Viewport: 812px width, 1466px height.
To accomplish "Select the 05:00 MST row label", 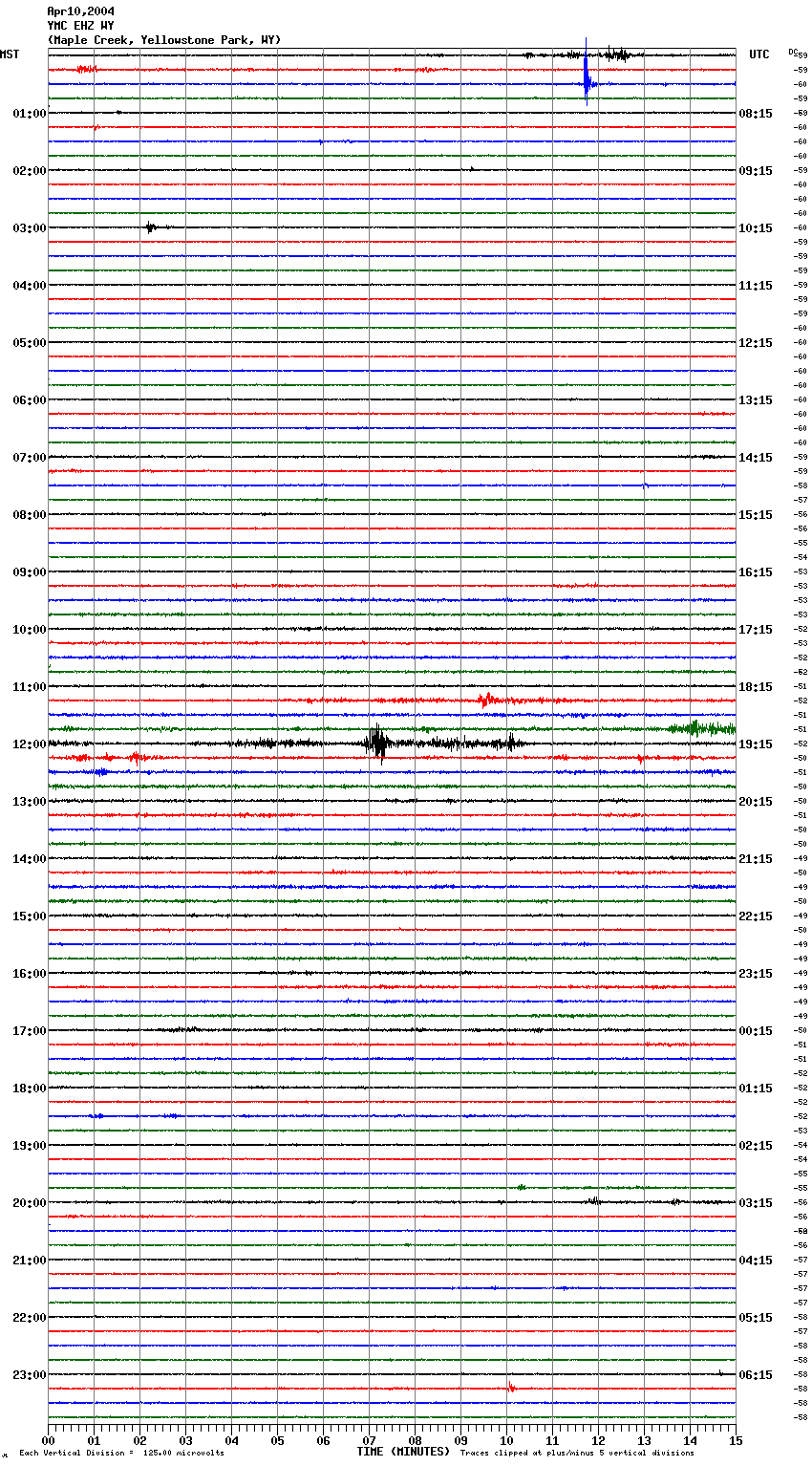I will (29, 342).
